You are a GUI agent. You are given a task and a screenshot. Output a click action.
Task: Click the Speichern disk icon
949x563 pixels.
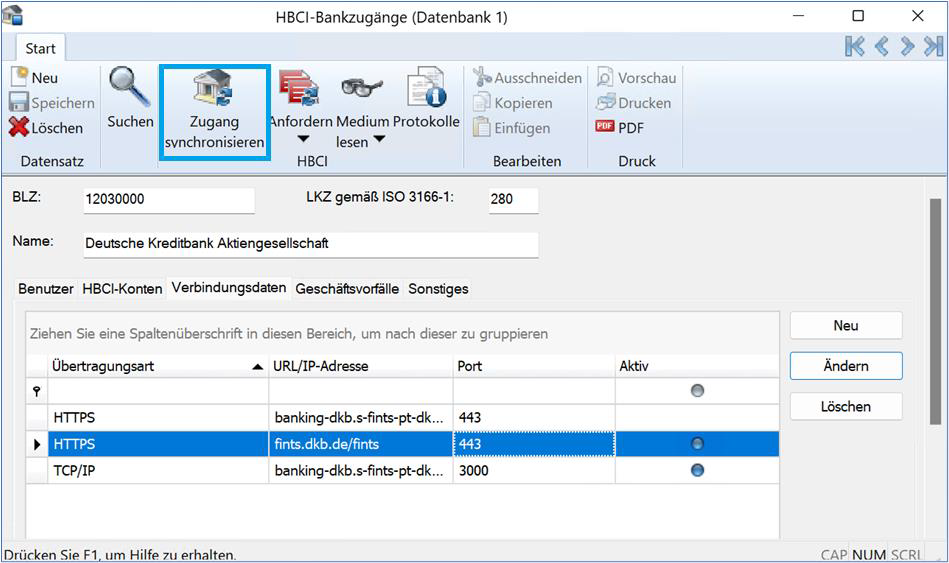[x=19, y=102]
